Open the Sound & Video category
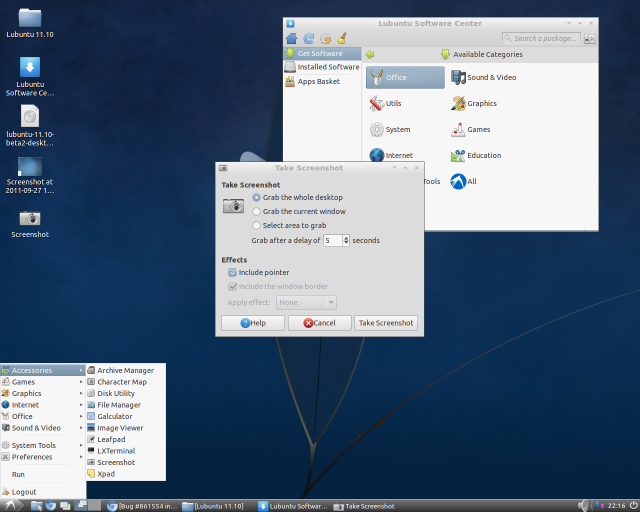The image size is (640, 512). 484,77
